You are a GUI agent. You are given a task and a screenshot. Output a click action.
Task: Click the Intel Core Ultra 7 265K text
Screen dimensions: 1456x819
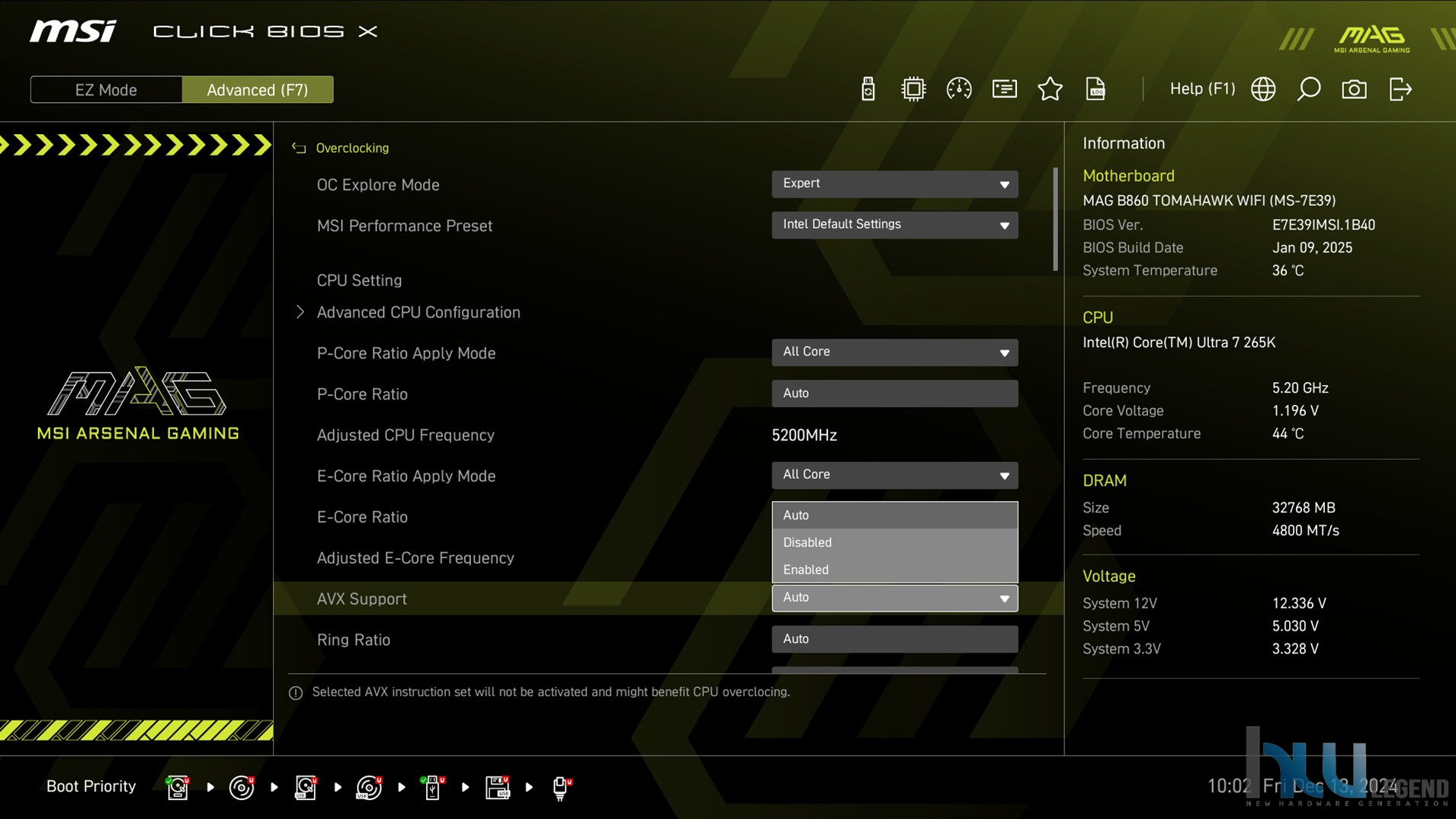(x=1179, y=342)
